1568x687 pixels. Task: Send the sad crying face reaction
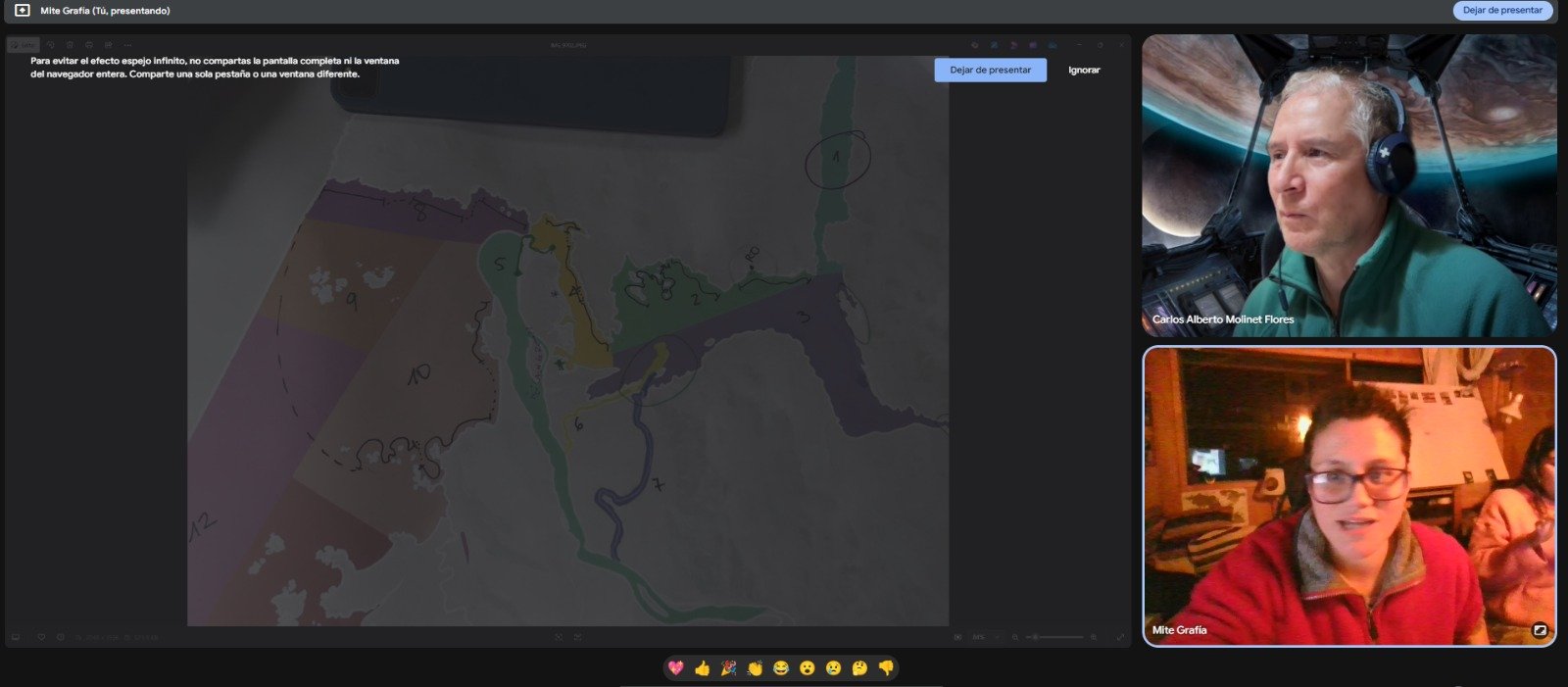[x=833, y=668]
